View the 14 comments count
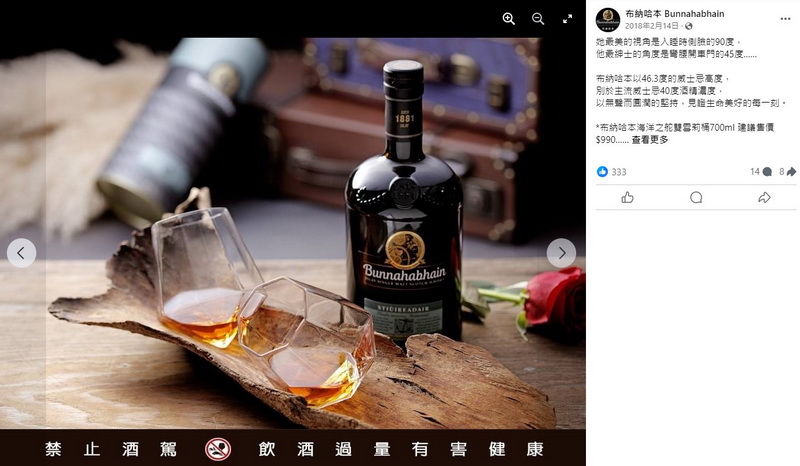This screenshot has width=800, height=466. tap(761, 171)
